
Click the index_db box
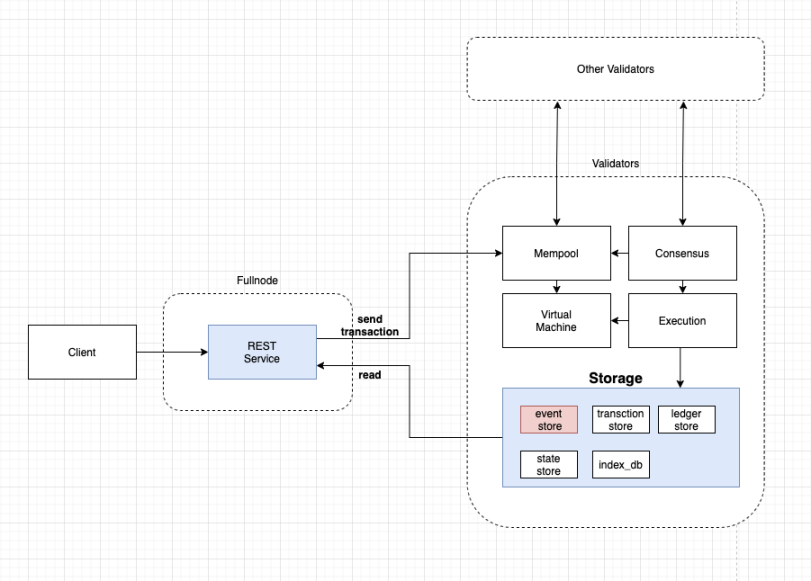tap(622, 464)
